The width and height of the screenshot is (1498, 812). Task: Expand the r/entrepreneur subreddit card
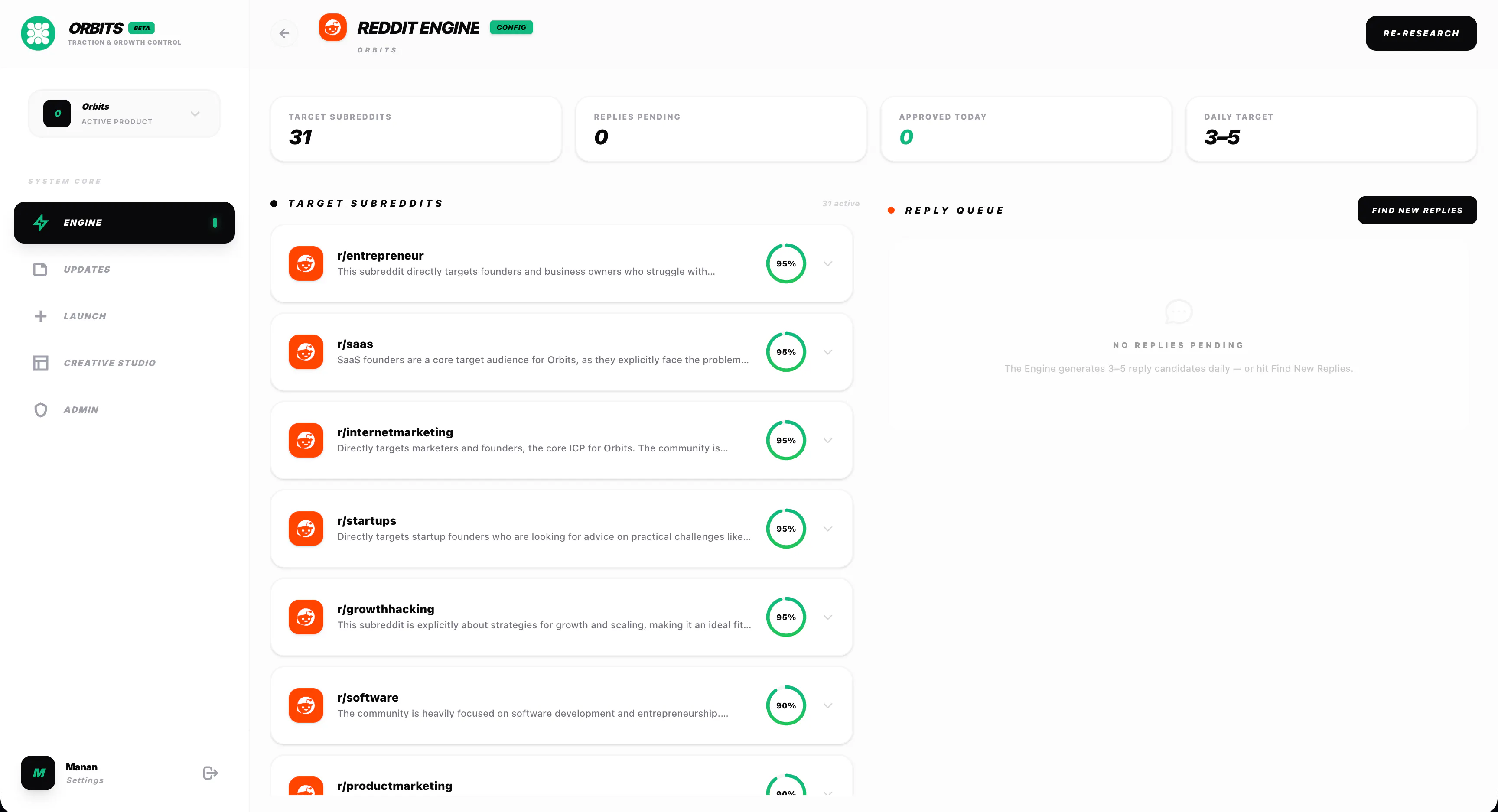click(828, 264)
